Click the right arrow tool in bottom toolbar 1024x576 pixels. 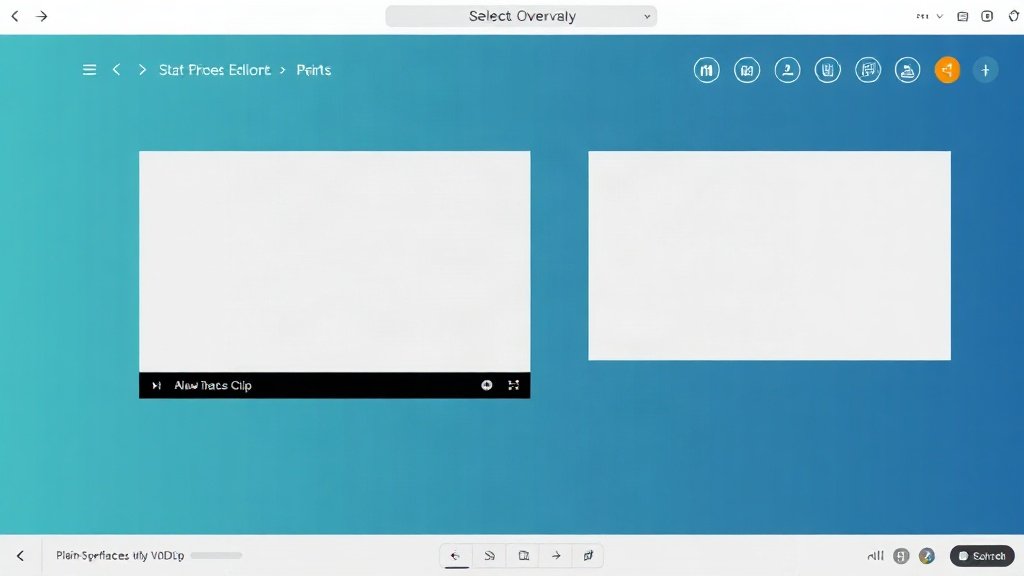click(556, 556)
